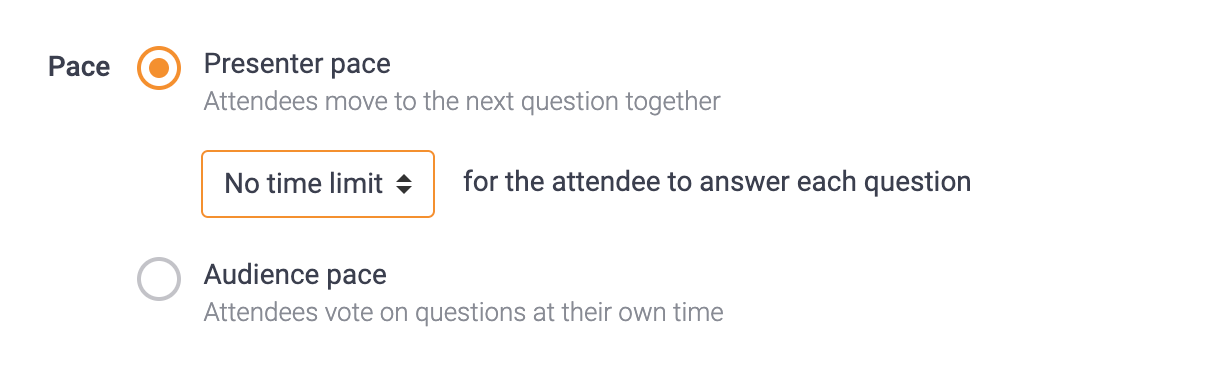Viewport: 1216px width, 392px height.
Task: Click the up-down arrows in time limit selector
Action: (403, 184)
